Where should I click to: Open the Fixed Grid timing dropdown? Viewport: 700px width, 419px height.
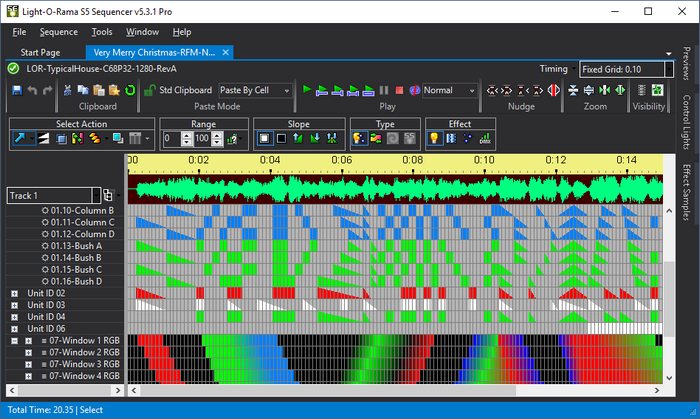(x=622, y=70)
